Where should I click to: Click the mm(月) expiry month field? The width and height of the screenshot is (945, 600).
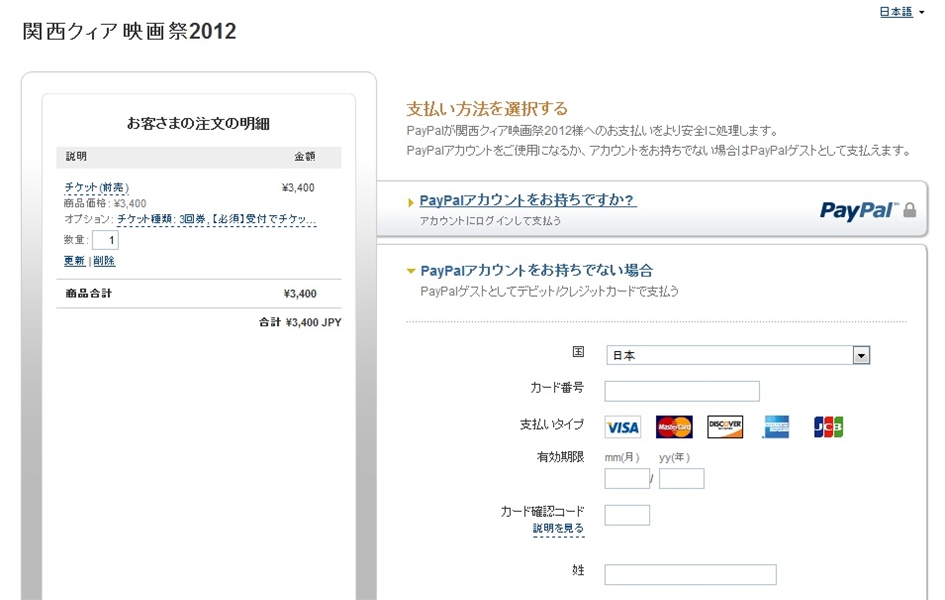click(627, 478)
